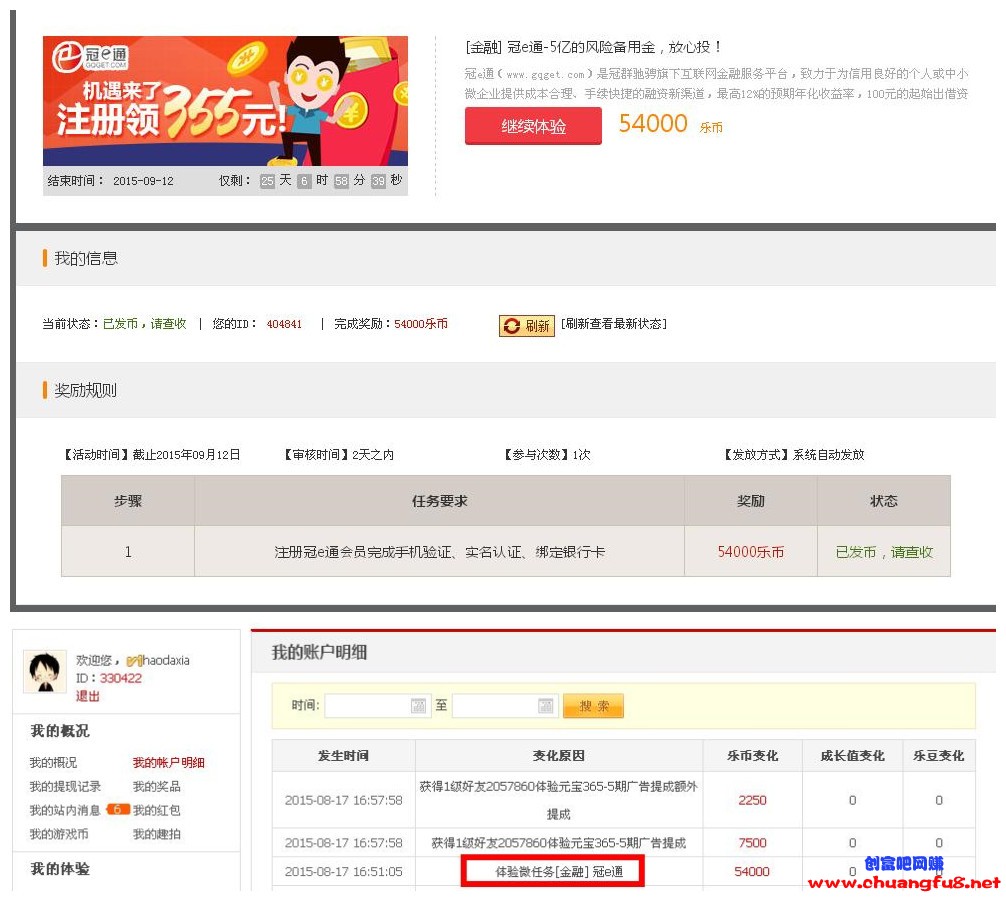The width and height of the screenshot is (1006, 901).
Task: Click the 步骤 column header
Action: pyautogui.click(x=128, y=501)
